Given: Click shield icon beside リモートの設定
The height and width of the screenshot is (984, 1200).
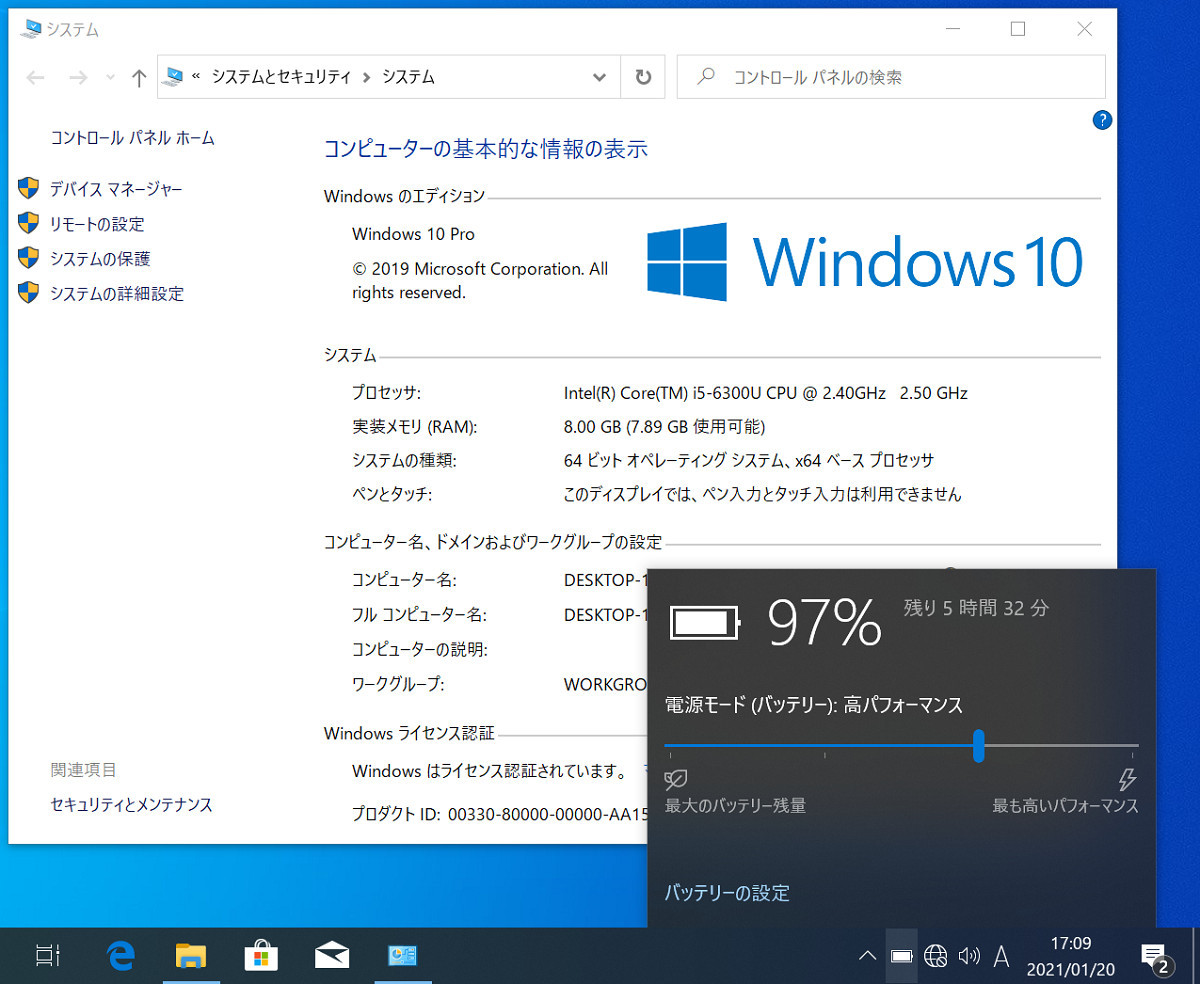Looking at the screenshot, I should click(29, 223).
